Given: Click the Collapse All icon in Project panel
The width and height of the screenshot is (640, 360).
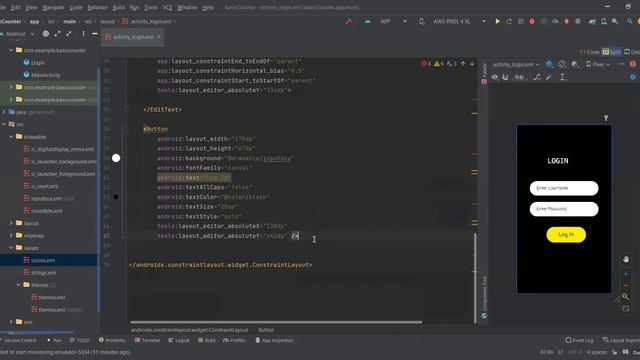Looking at the screenshot, I should [x=69, y=33].
